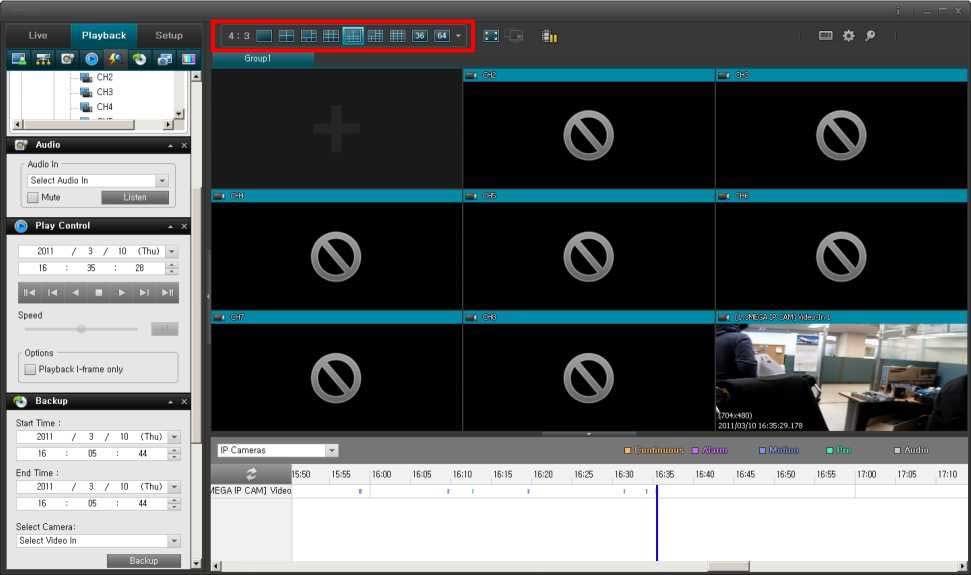The image size is (971, 575).
Task: Click the stop playback button
Action: pyautogui.click(x=99, y=293)
